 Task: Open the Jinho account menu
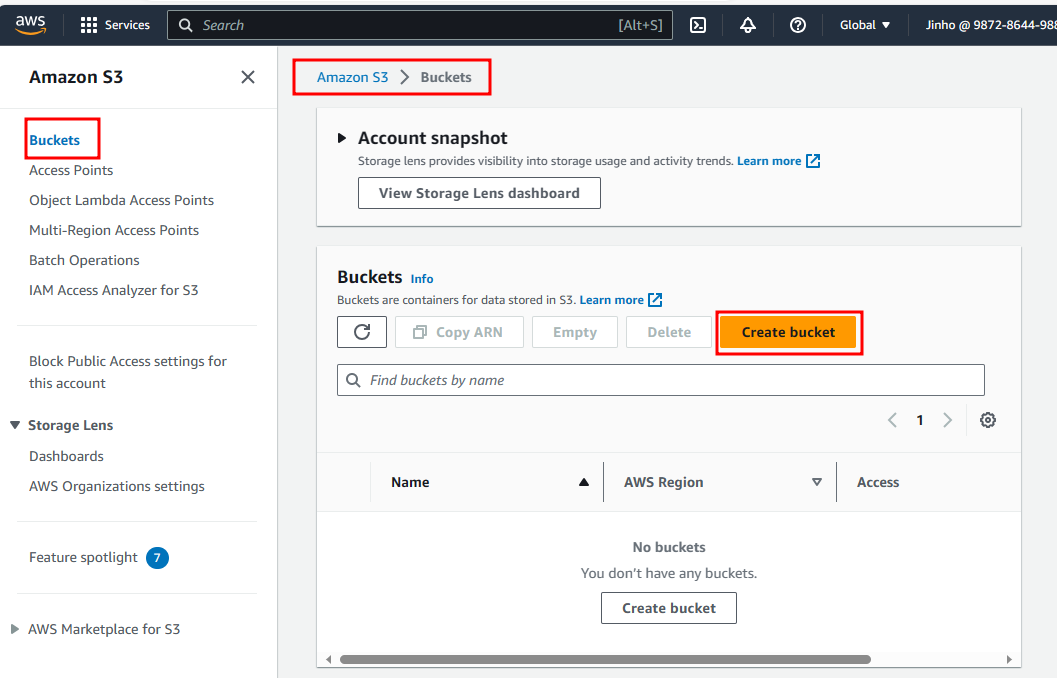(990, 25)
